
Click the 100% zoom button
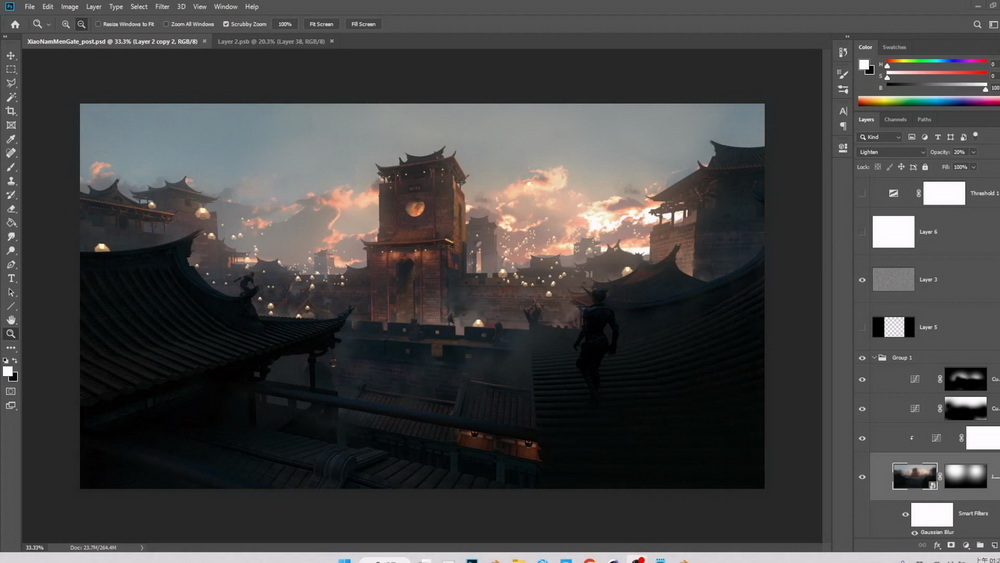click(x=285, y=24)
